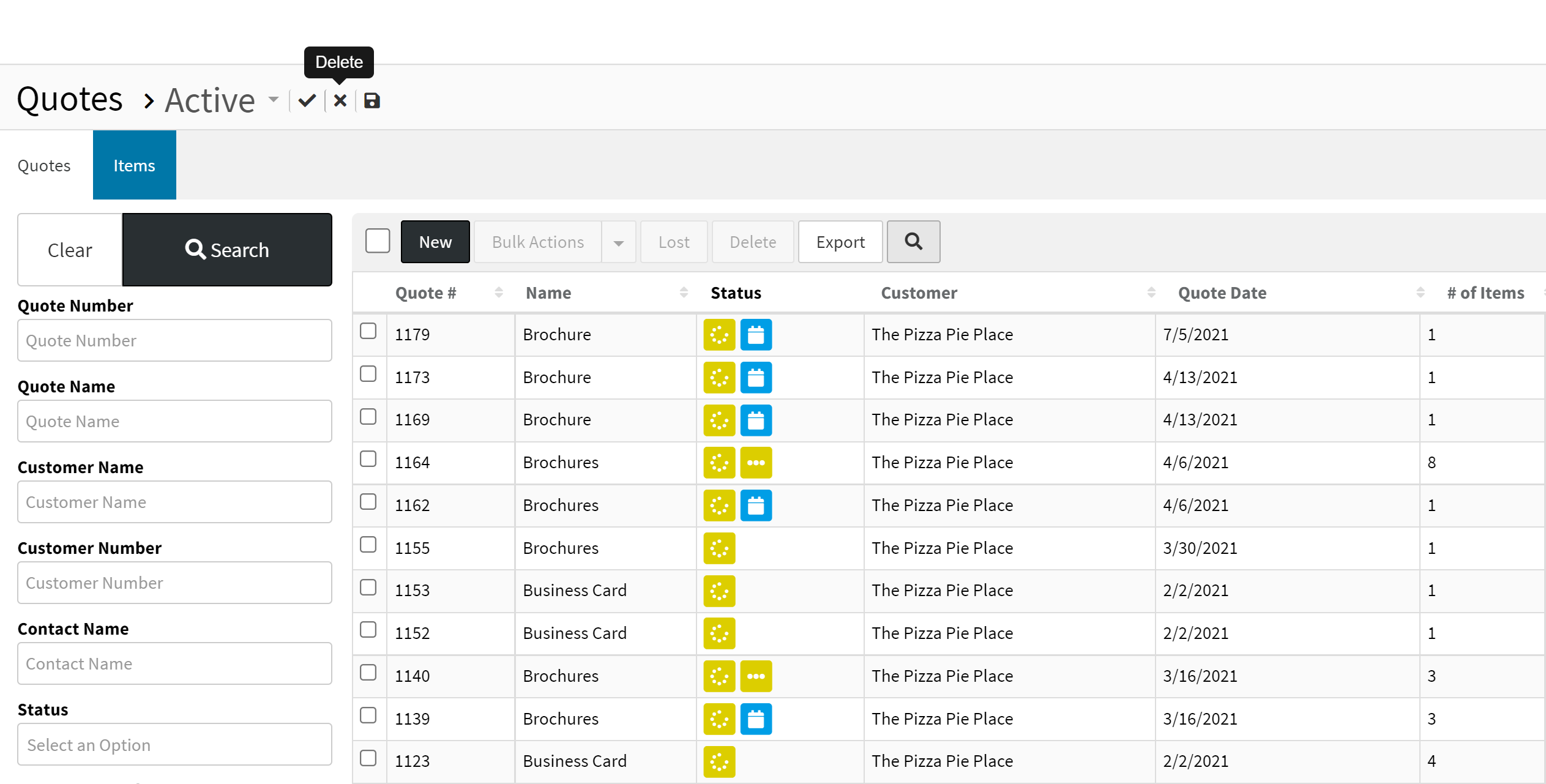Click the checkmark icon beside Active

[x=307, y=100]
